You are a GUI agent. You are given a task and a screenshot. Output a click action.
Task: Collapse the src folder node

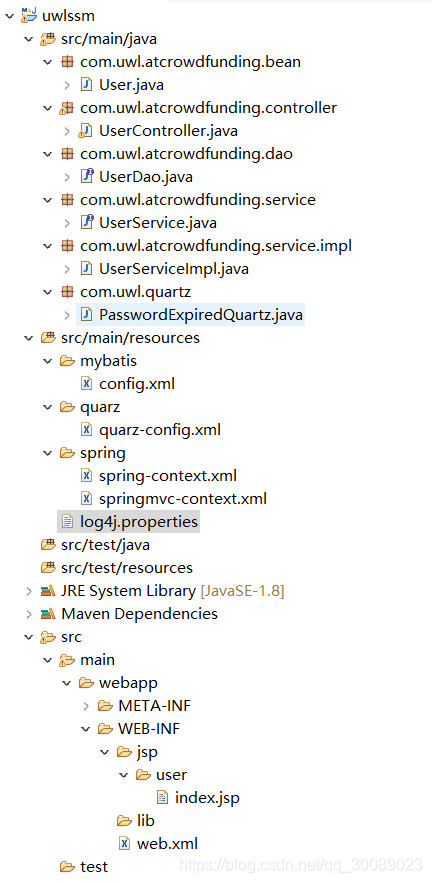[28, 637]
